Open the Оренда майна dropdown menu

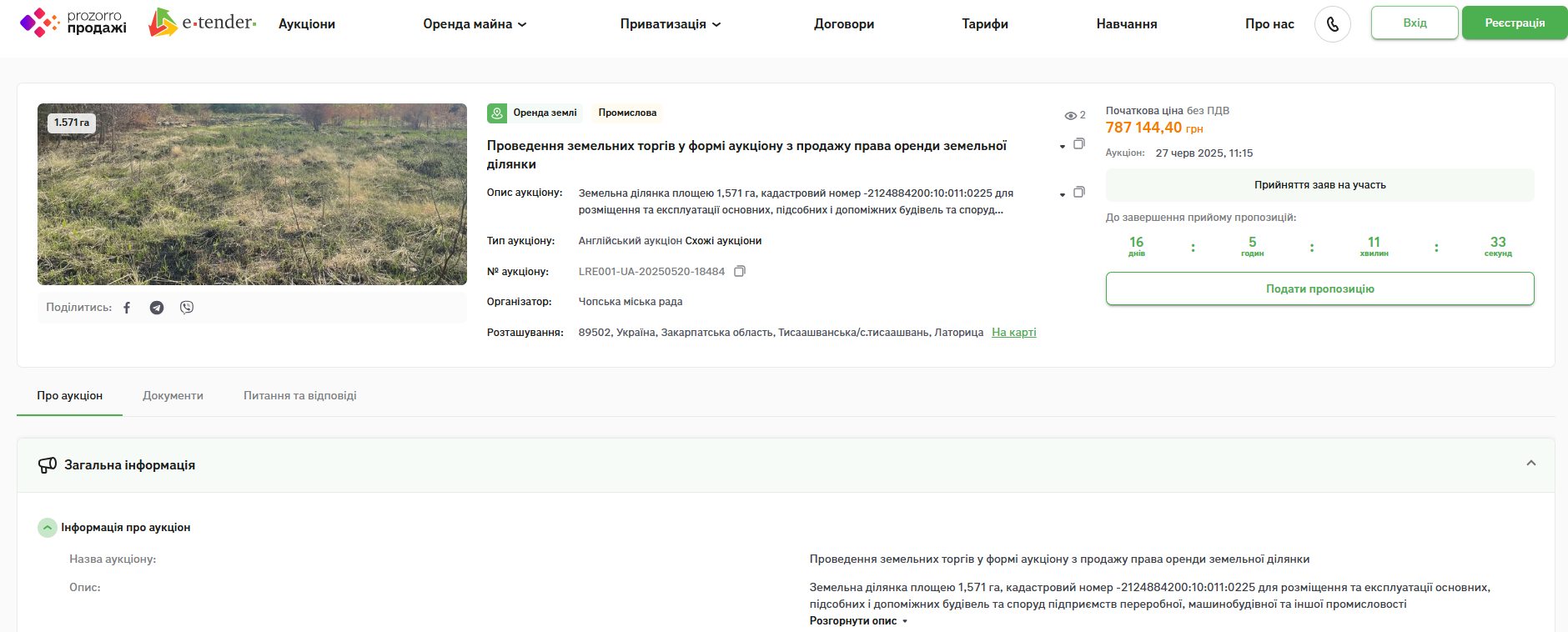[x=475, y=24]
